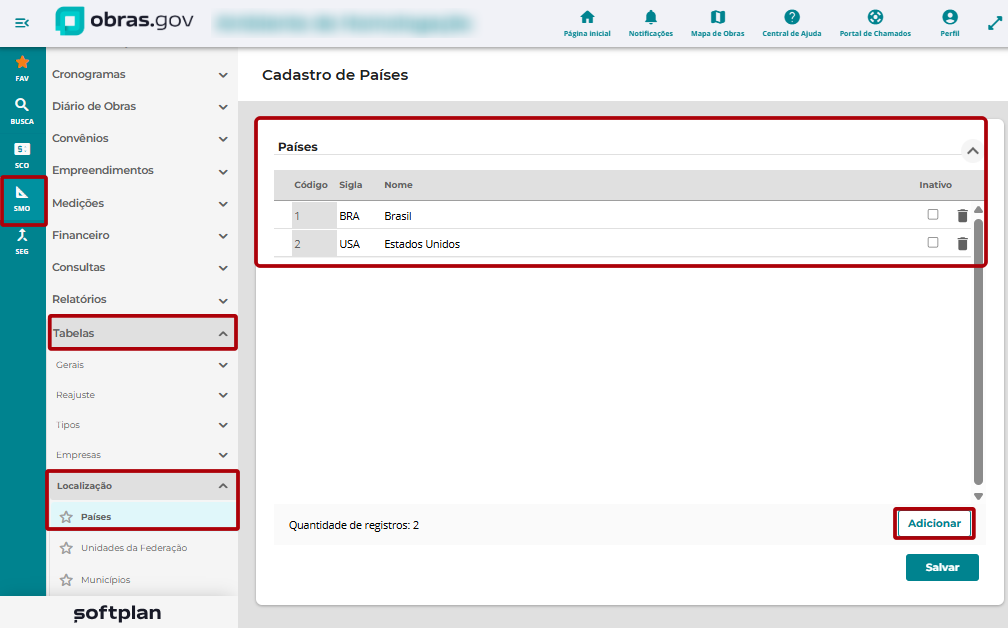
Task: Click the table's vertical scrollbar thumb
Action: pyautogui.click(x=978, y=351)
